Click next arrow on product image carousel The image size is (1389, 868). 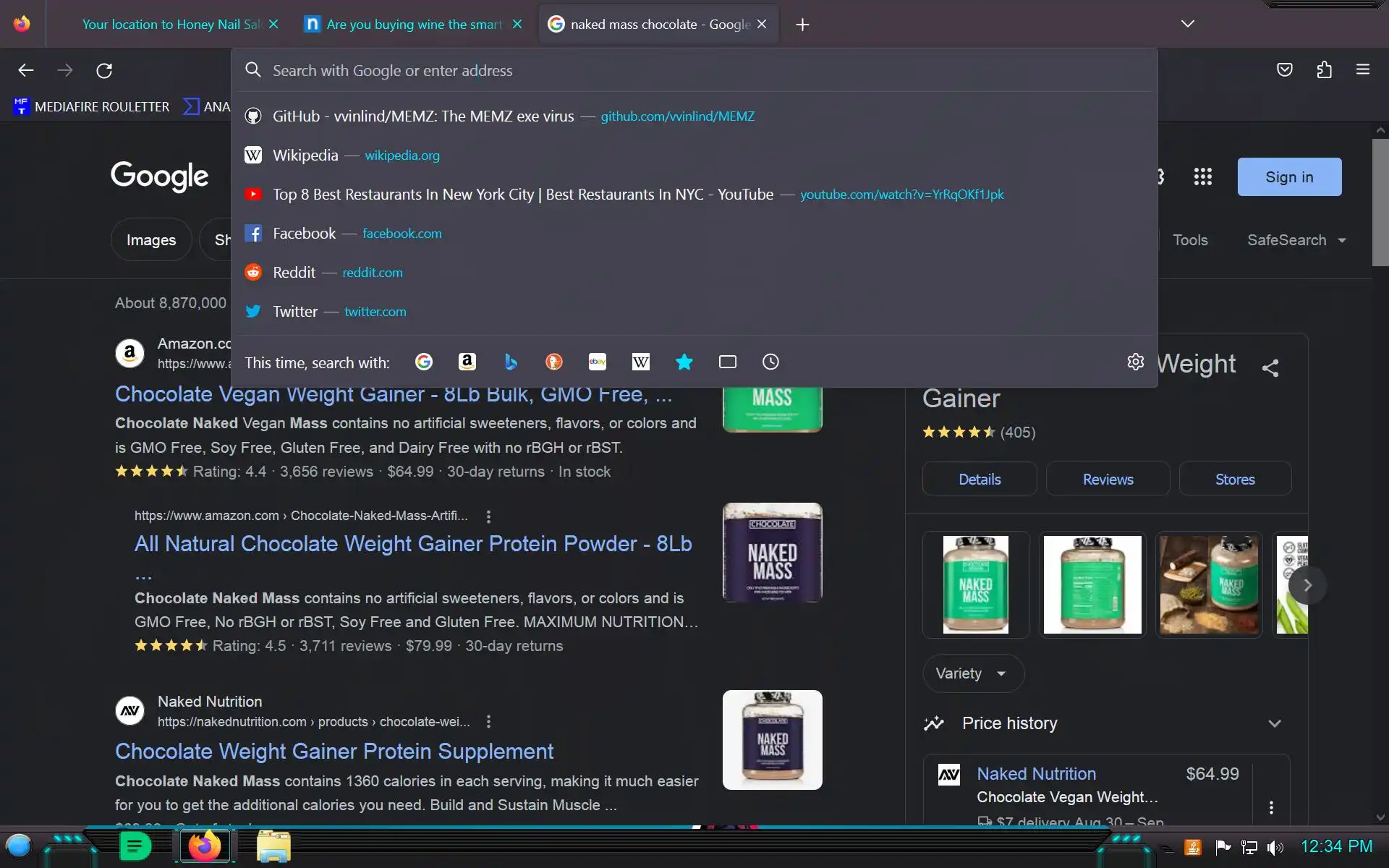click(x=1307, y=585)
